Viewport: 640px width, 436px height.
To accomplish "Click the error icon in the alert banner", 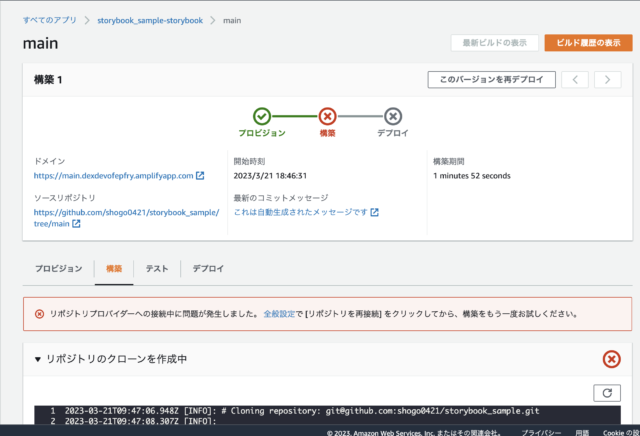I will tap(39, 314).
